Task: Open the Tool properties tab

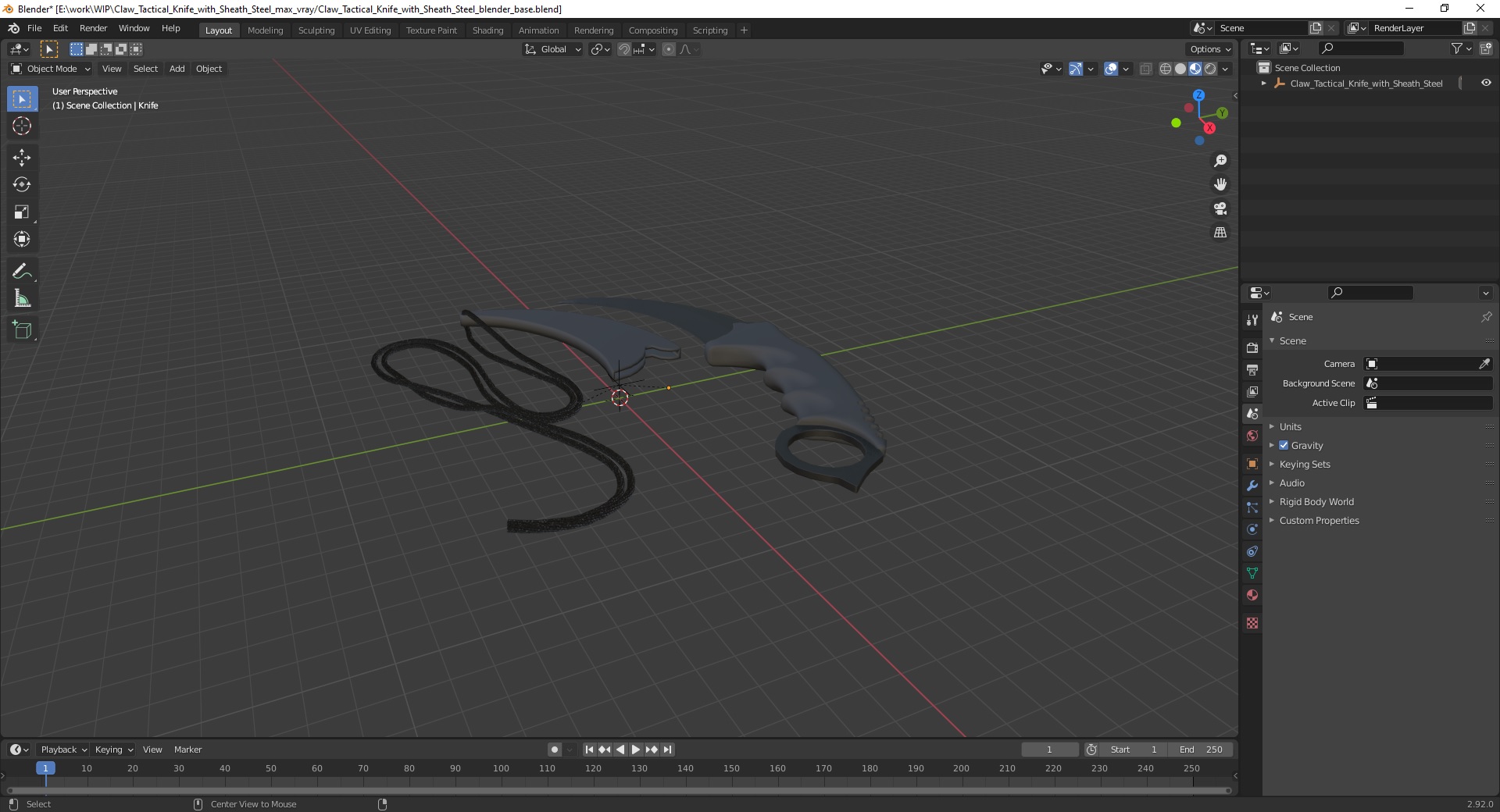Action: [x=1252, y=320]
